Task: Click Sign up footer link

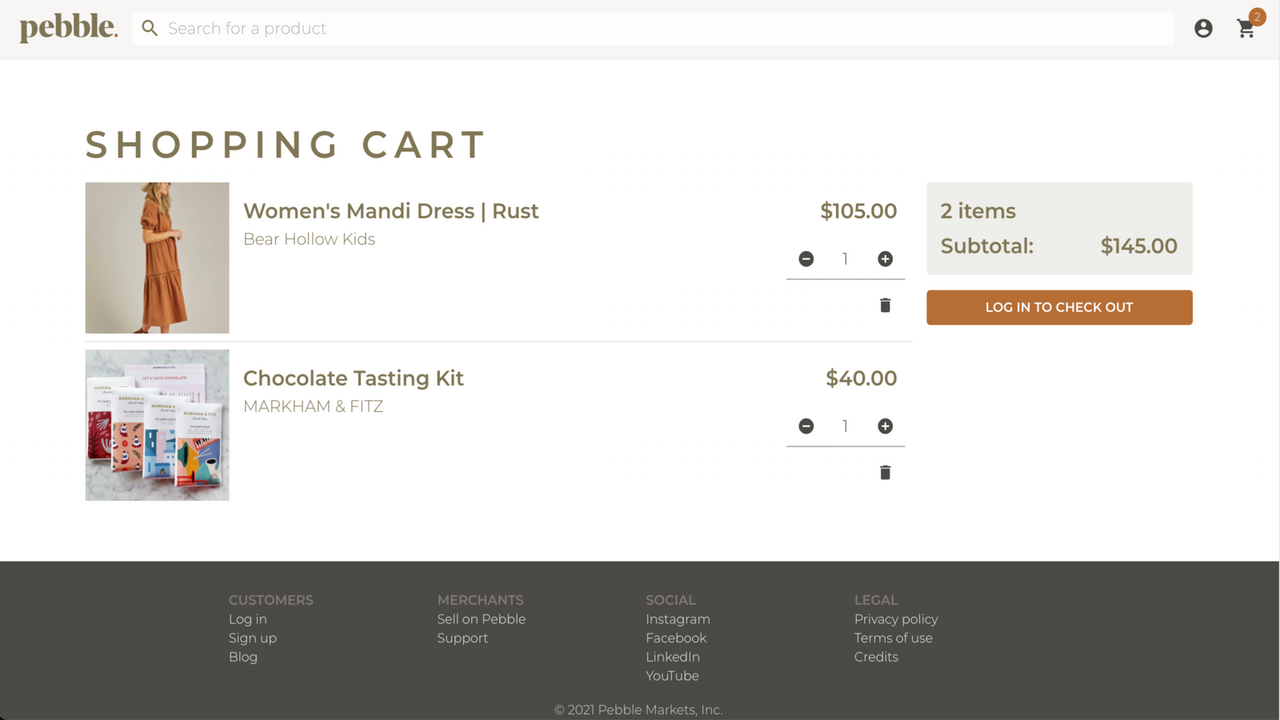Action: (x=253, y=638)
